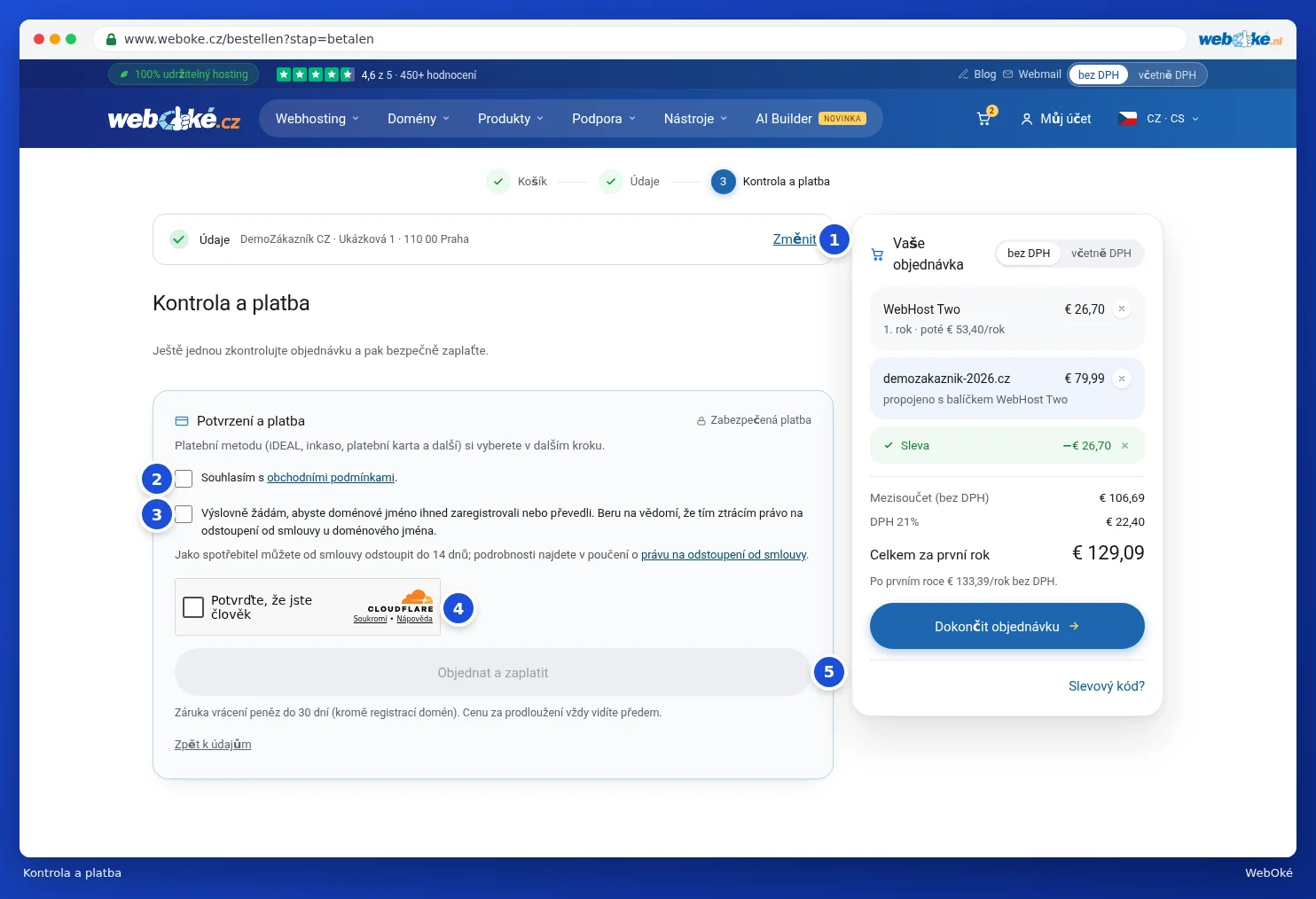Click the lock icon beside Zabezpečená platba
The image size is (1316, 899).
coord(701,421)
